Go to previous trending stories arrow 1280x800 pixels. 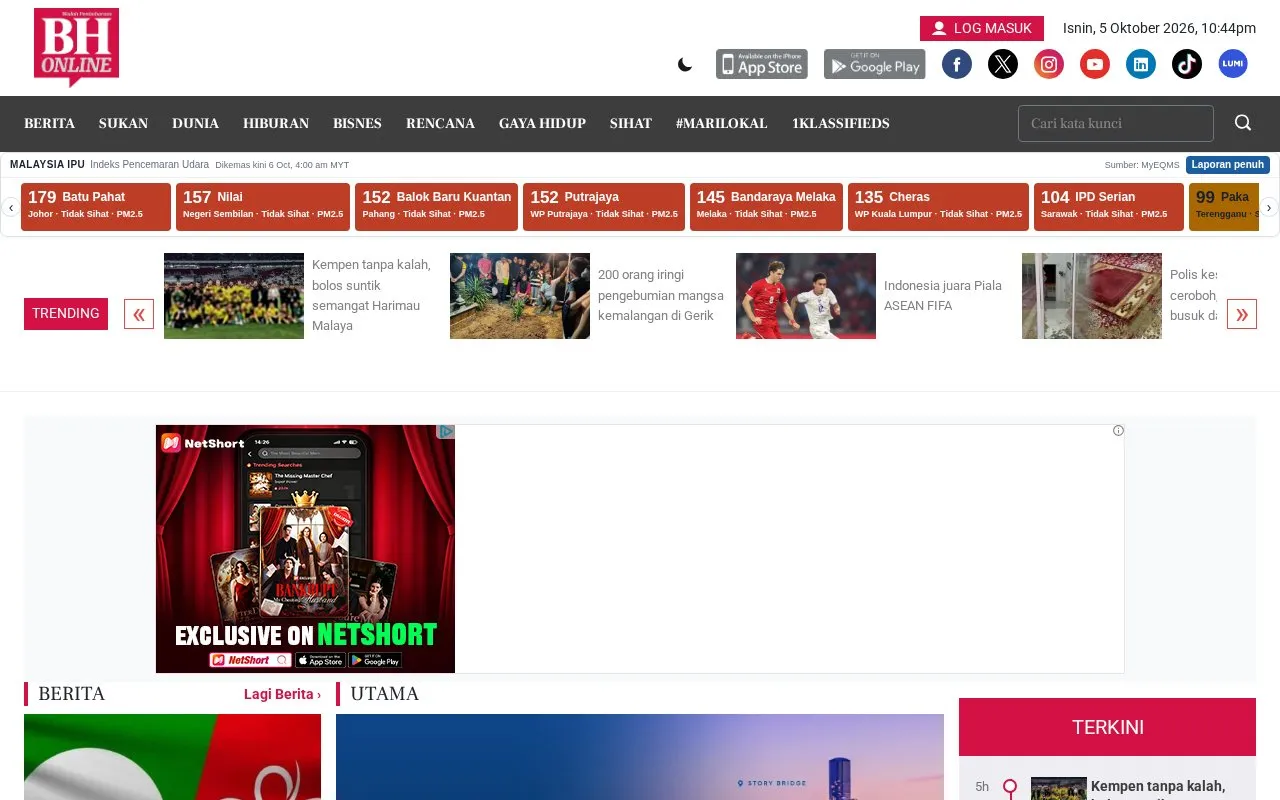click(139, 314)
